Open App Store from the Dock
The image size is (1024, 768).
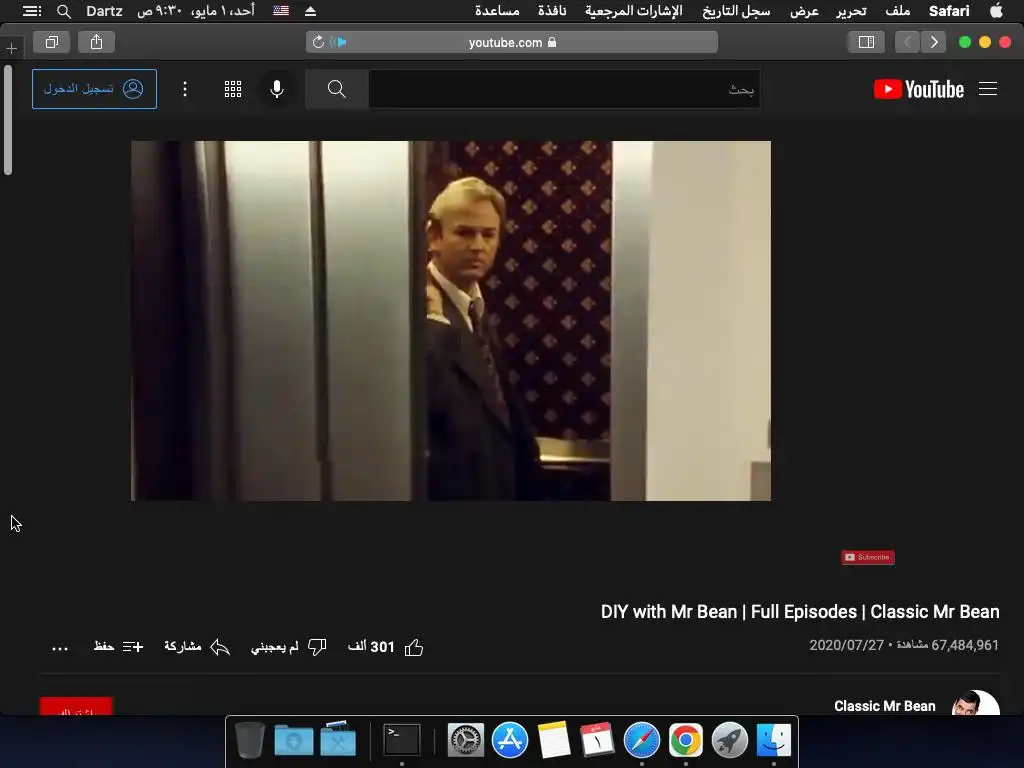(x=509, y=740)
